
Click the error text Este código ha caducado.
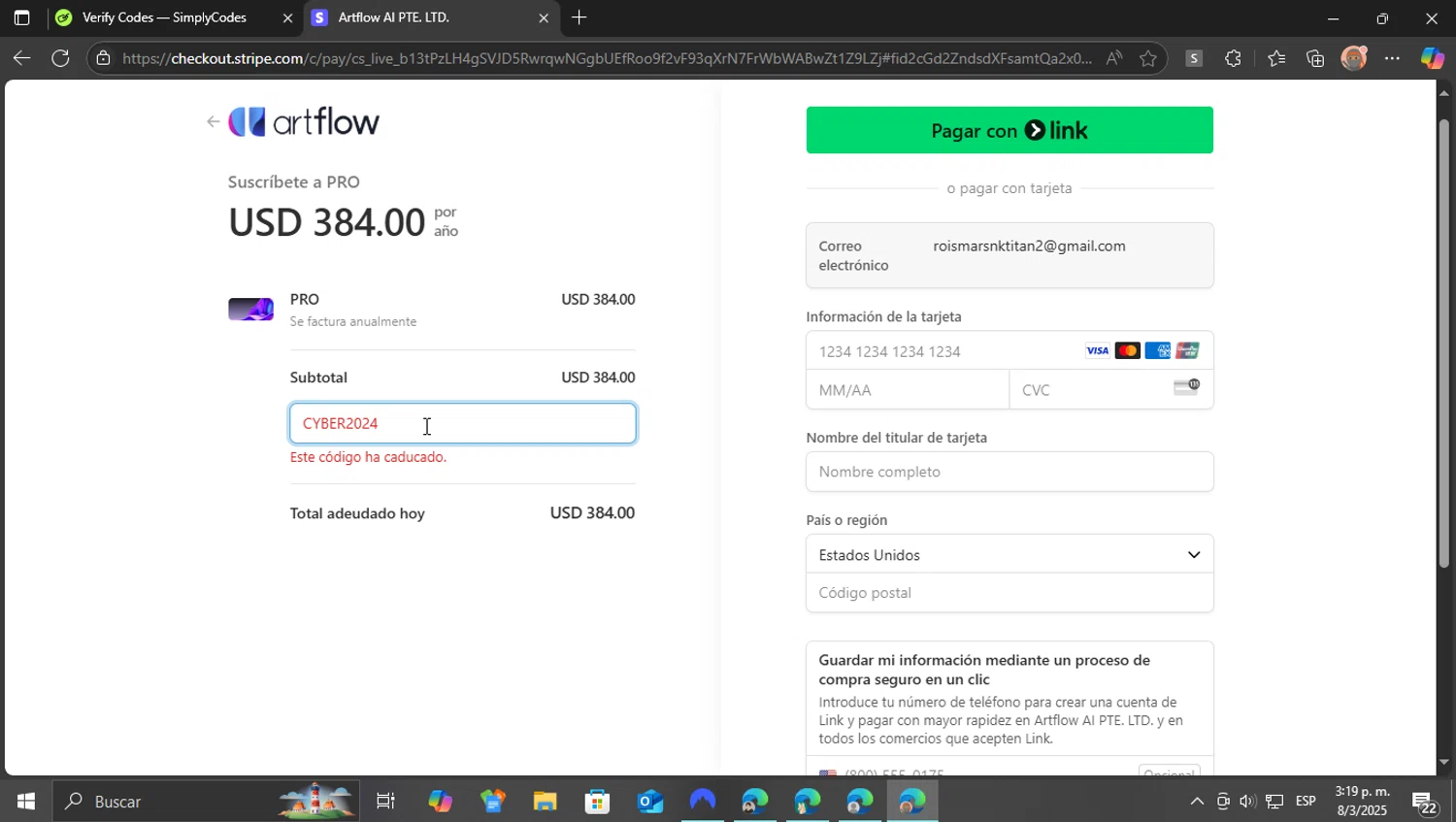click(368, 457)
